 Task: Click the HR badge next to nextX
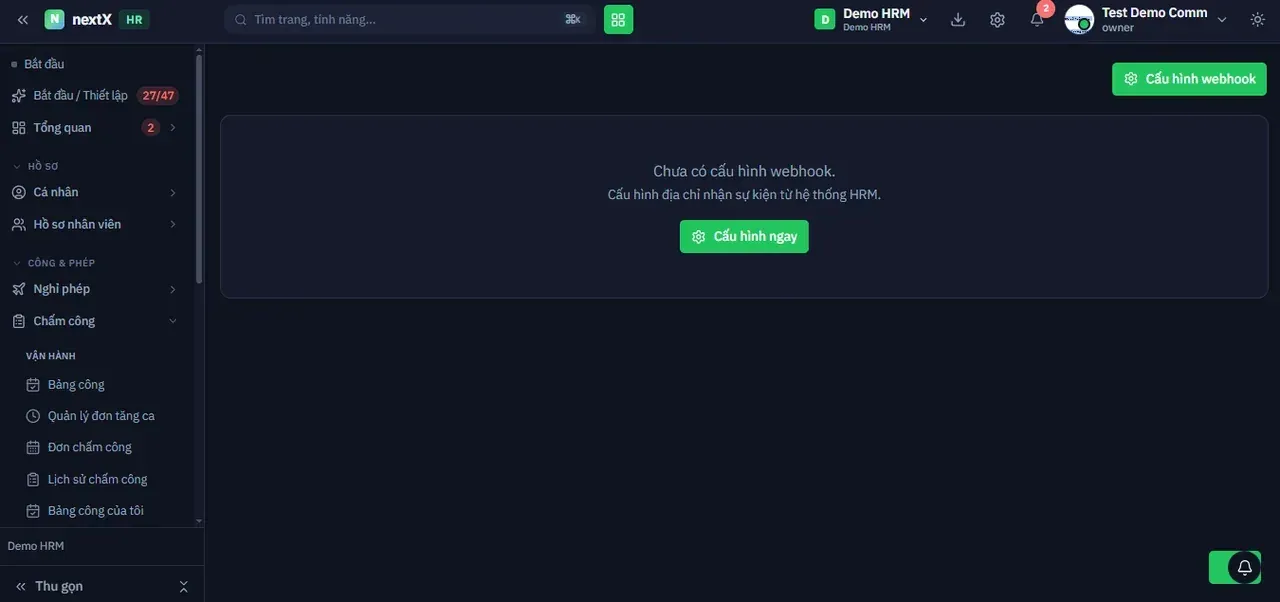(134, 19)
